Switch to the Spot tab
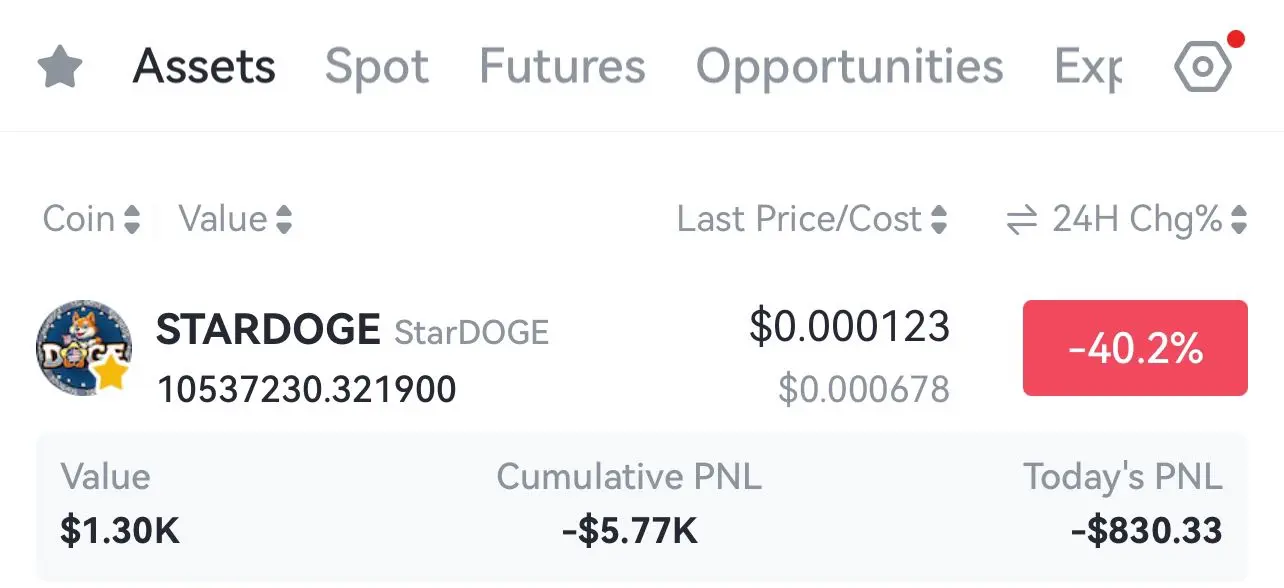 click(377, 68)
